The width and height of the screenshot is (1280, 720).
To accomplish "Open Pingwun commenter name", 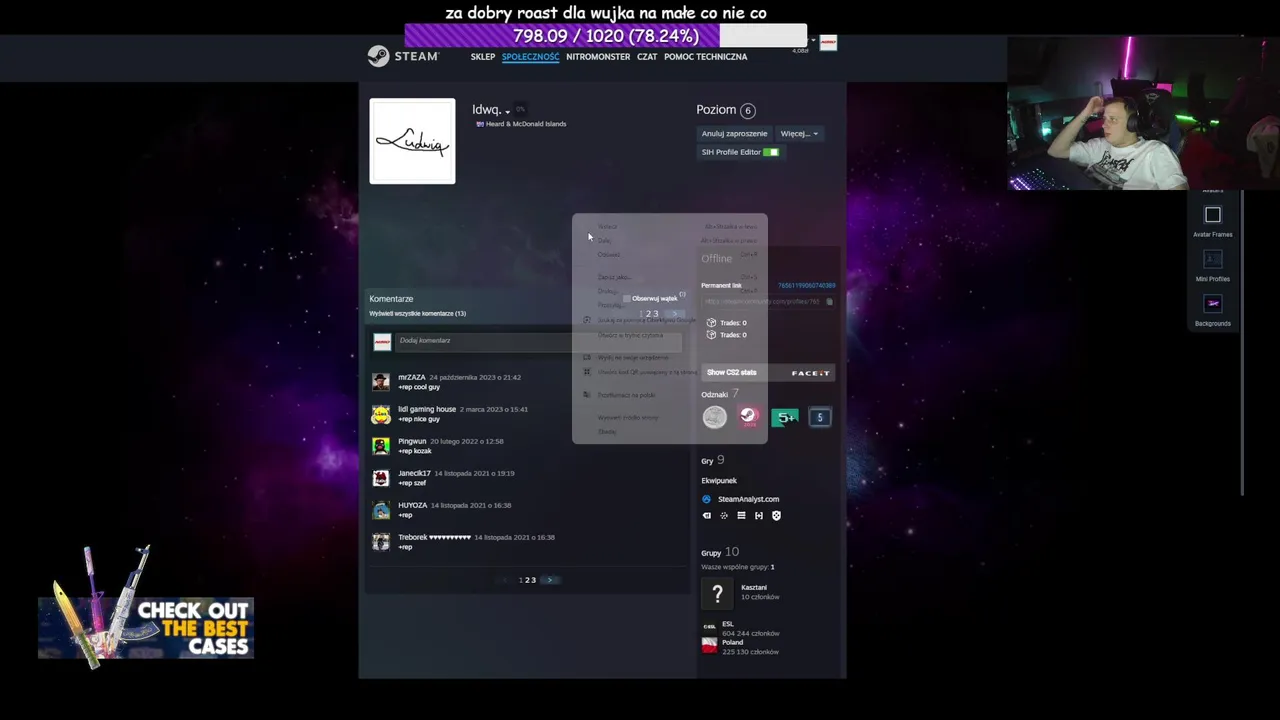I will 412,441.
